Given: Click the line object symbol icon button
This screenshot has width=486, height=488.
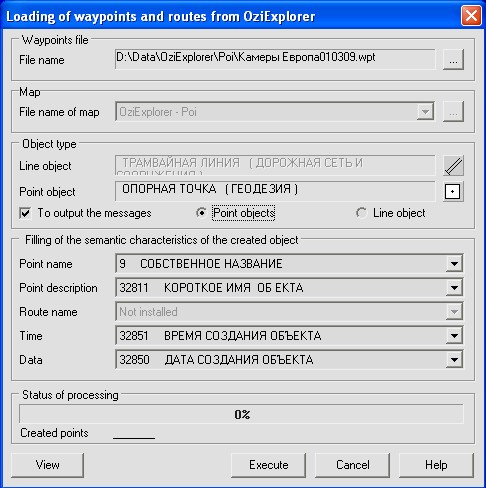Looking at the screenshot, I should [x=453, y=165].
